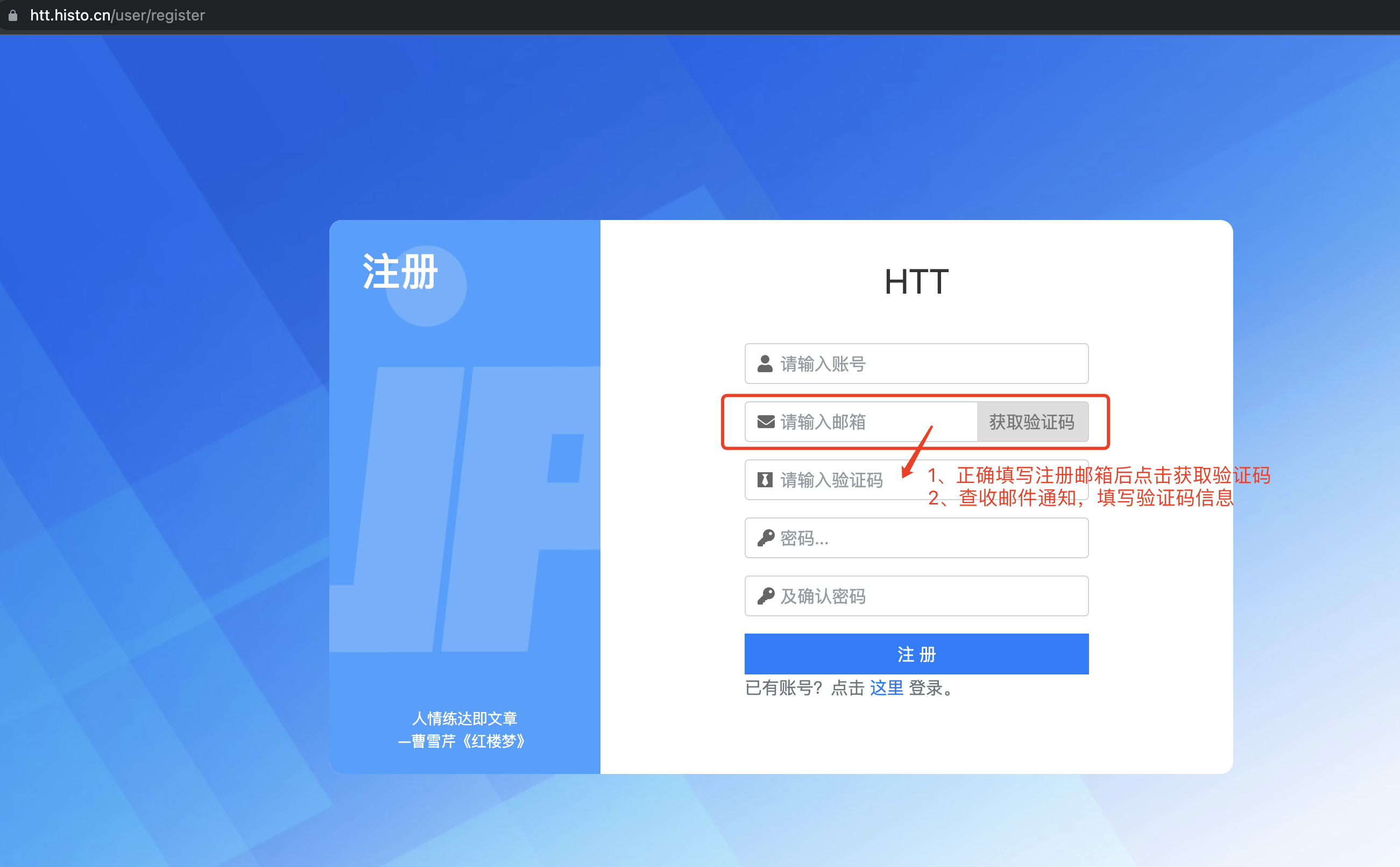Click the verification code input field
This screenshot has height=867, width=1400.
(x=916, y=479)
